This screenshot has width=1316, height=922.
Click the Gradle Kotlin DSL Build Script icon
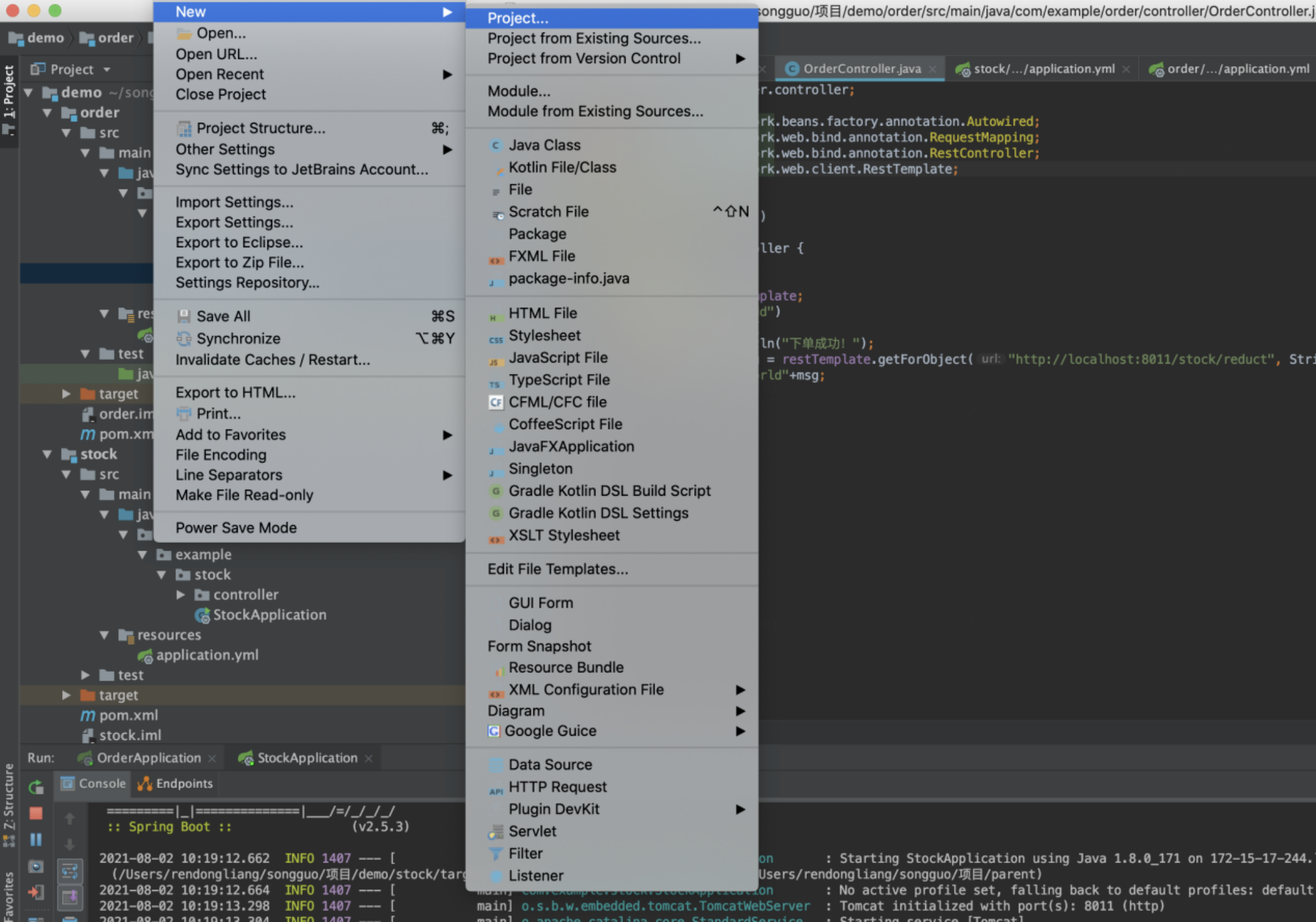pos(495,491)
